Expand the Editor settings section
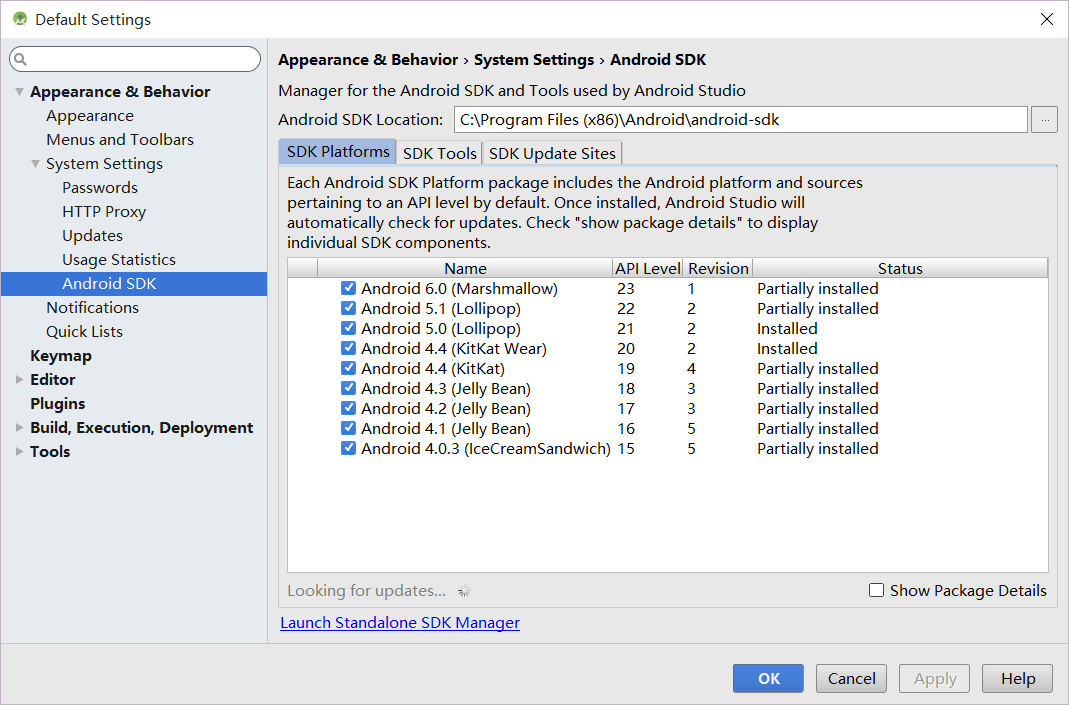The width and height of the screenshot is (1069, 705). (19, 380)
